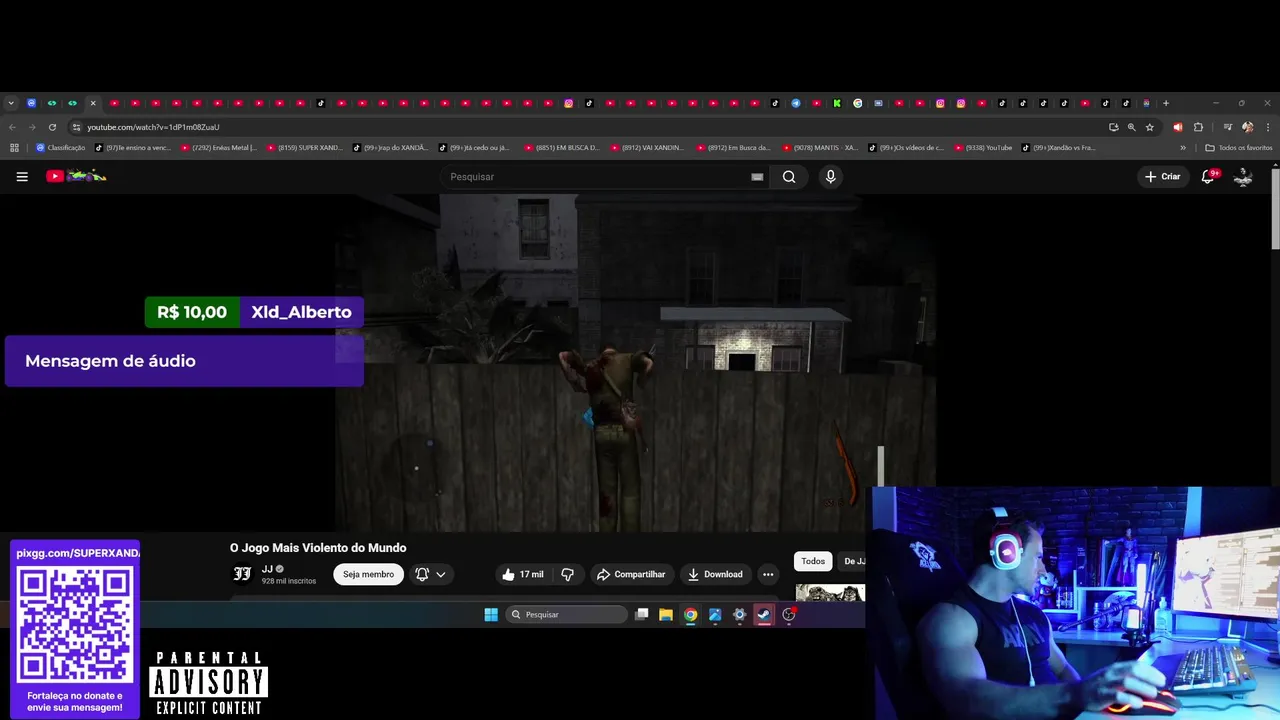Screen dimensions: 1280x720
Task: Install app icon in address bar
Action: tap(1113, 127)
